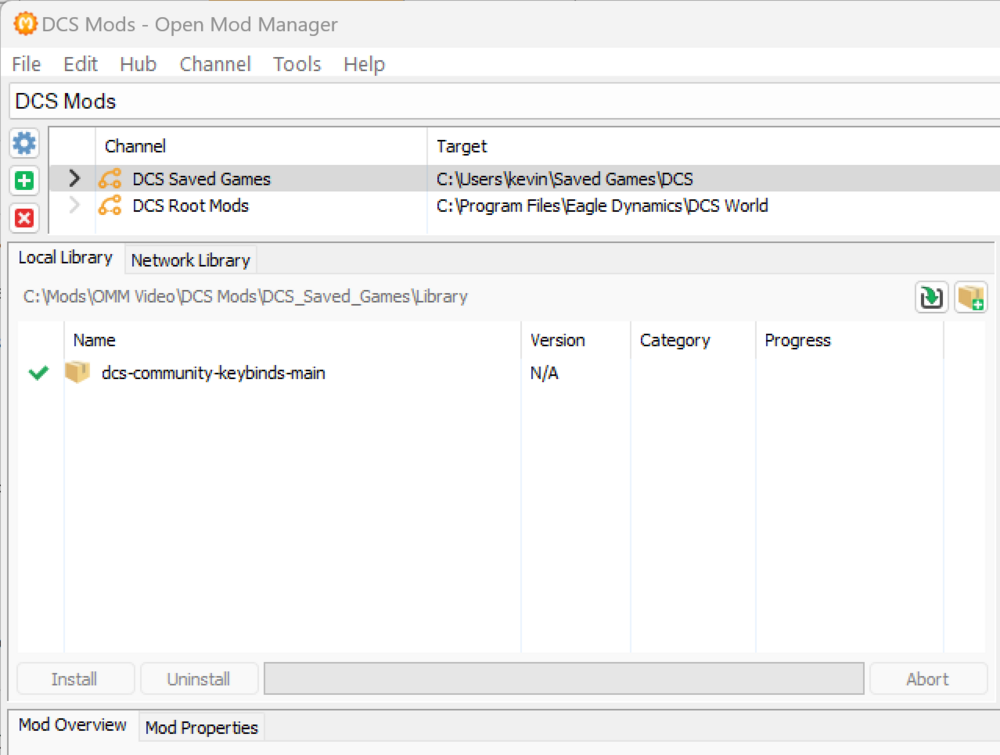Screen dimensions: 1000x755
Task: Click the mod install progress bar
Action: pyautogui.click(x=563, y=679)
